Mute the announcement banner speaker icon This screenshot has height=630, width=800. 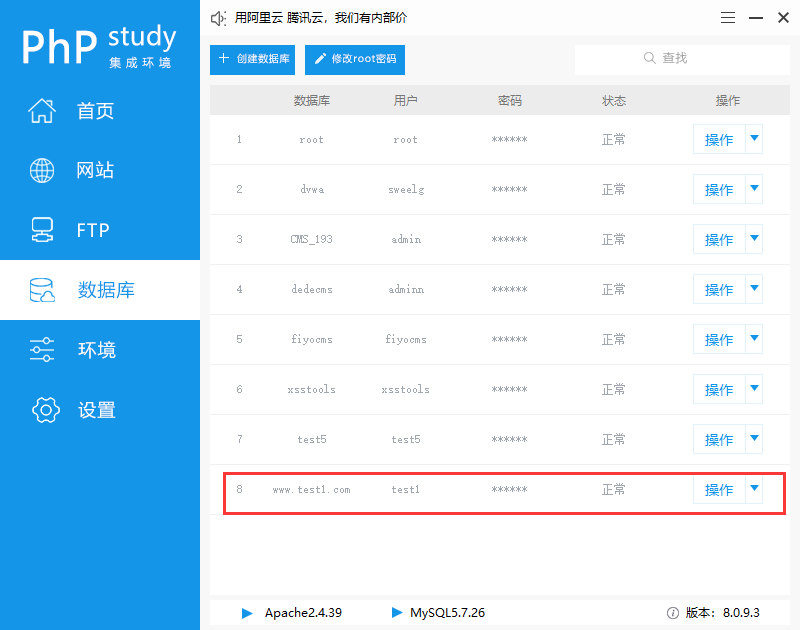tap(218, 17)
